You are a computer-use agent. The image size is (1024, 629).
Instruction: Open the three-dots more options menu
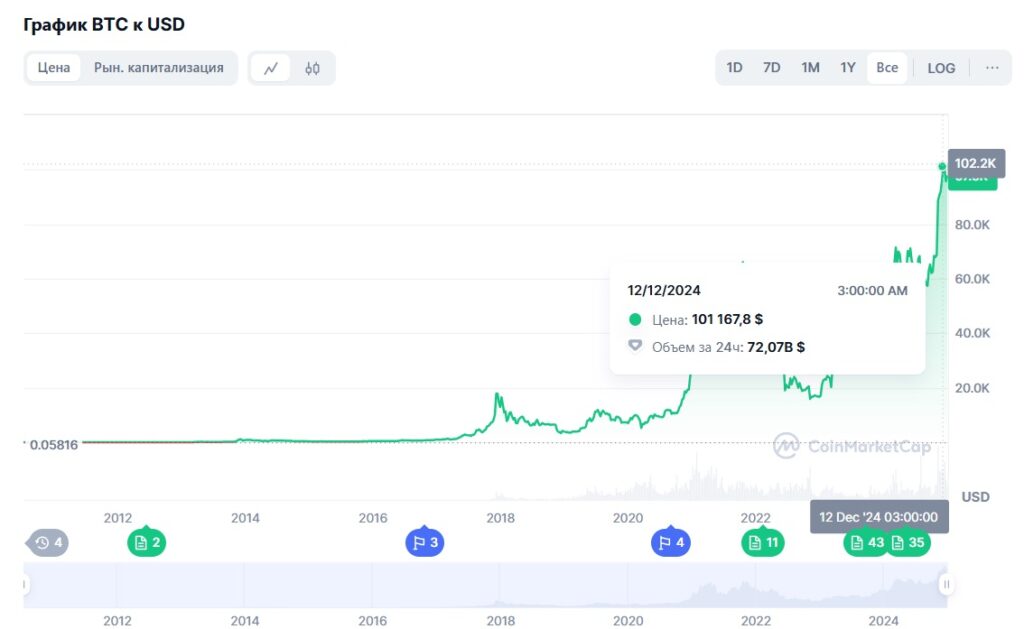coord(992,68)
